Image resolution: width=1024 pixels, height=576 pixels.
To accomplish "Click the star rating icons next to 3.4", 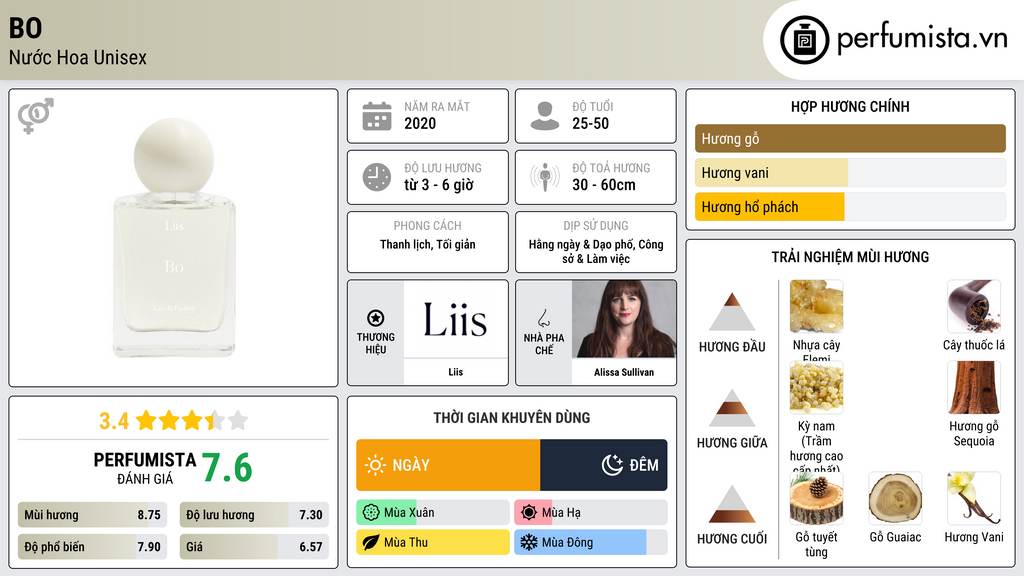I will pos(192,421).
